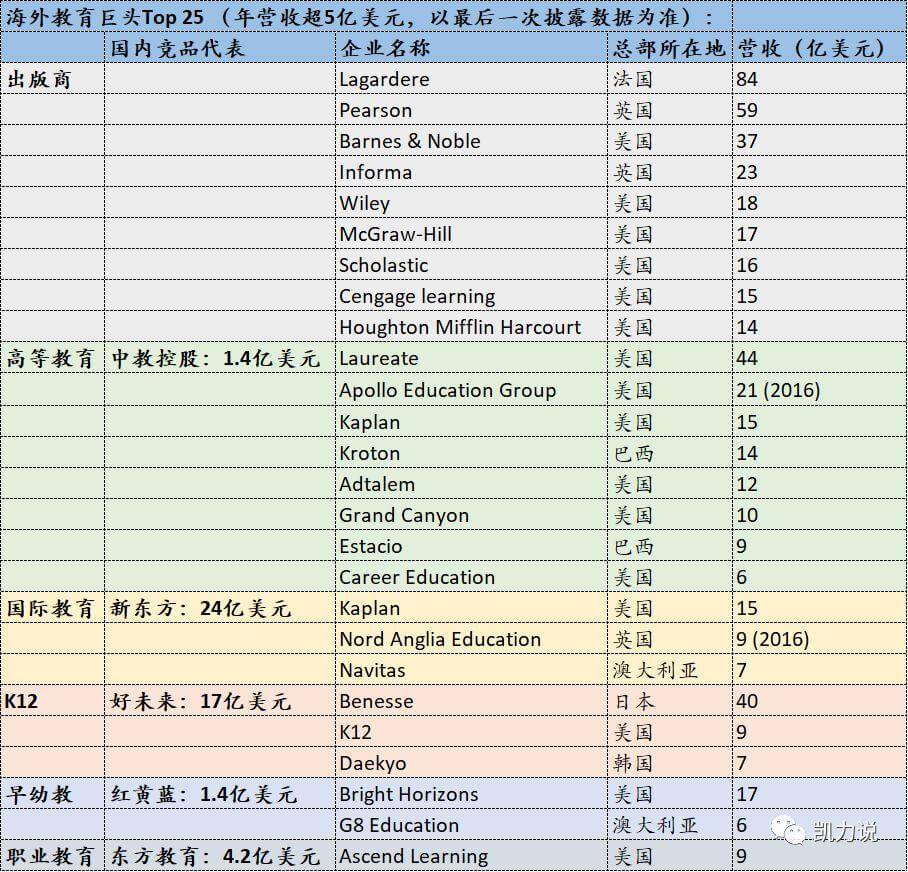Click the company cell 'Lagardere'
This screenshot has width=908, height=872.
tap(471, 79)
